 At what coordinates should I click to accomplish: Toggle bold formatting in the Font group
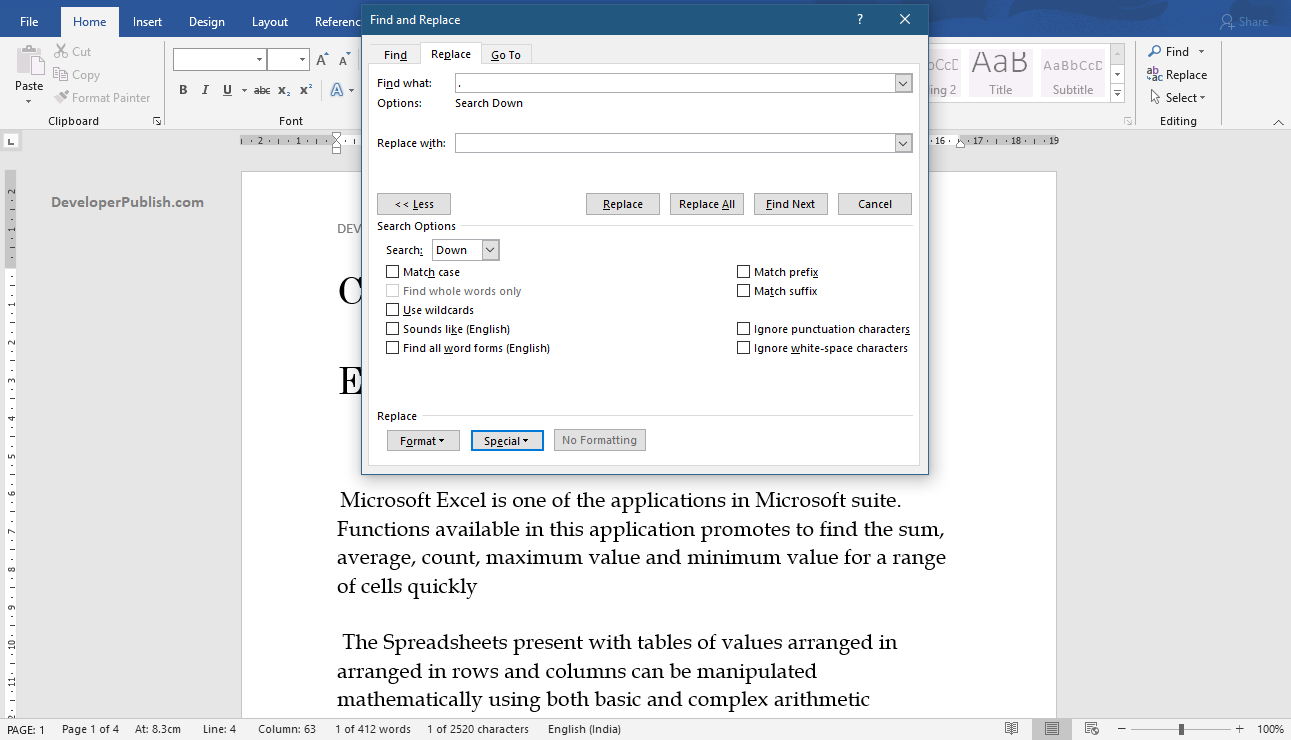(x=183, y=89)
